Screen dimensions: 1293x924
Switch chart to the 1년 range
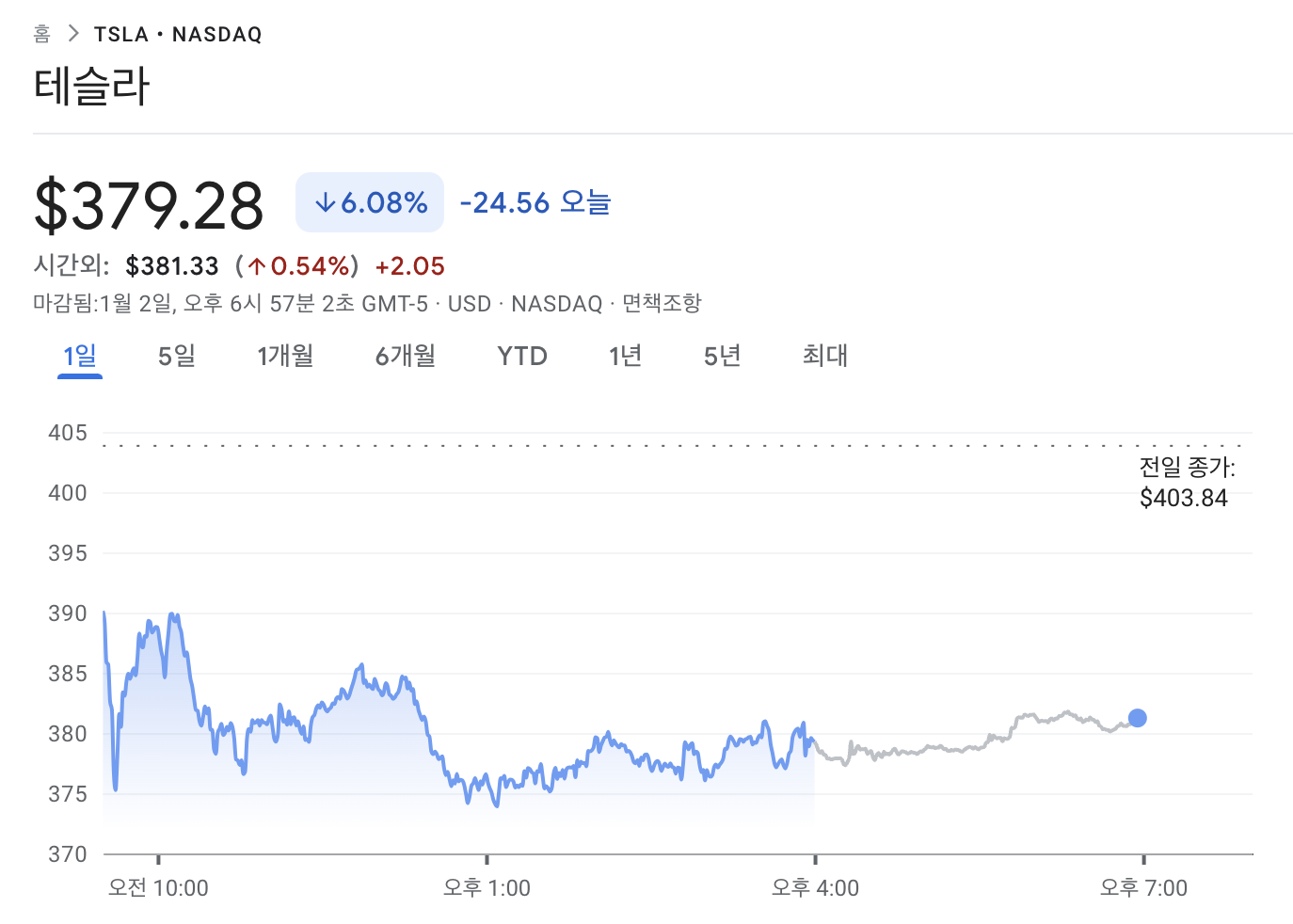point(625,356)
